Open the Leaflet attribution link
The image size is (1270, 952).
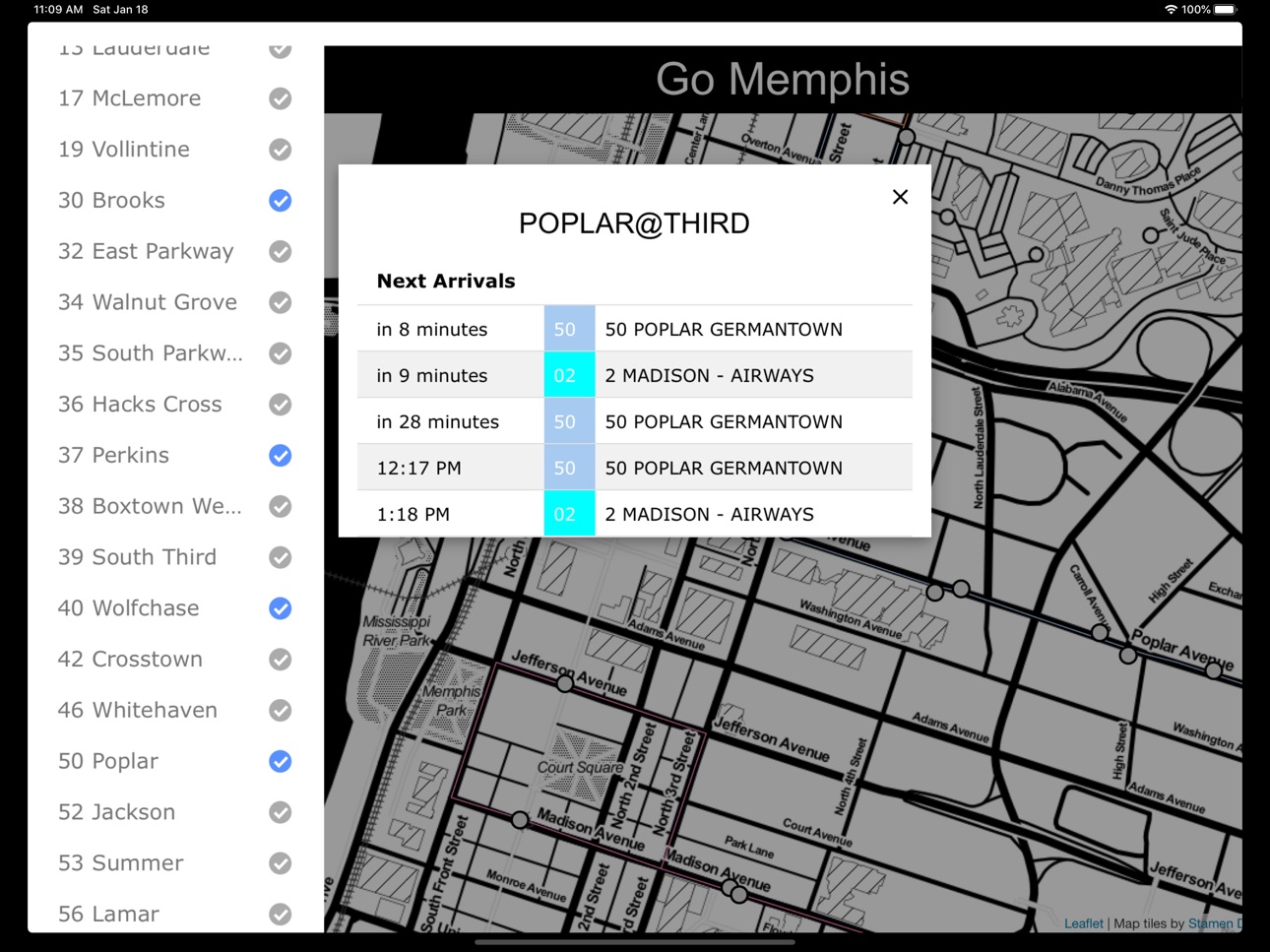pyautogui.click(x=1083, y=923)
